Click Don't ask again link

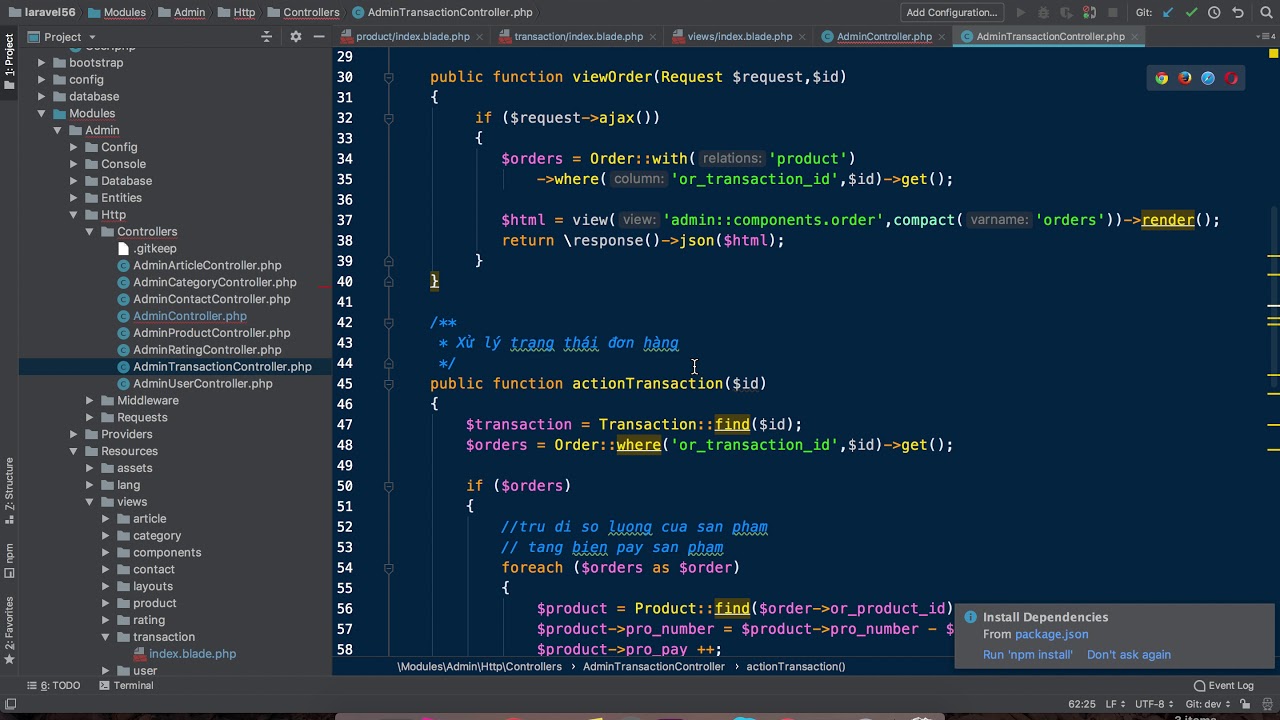1129,655
